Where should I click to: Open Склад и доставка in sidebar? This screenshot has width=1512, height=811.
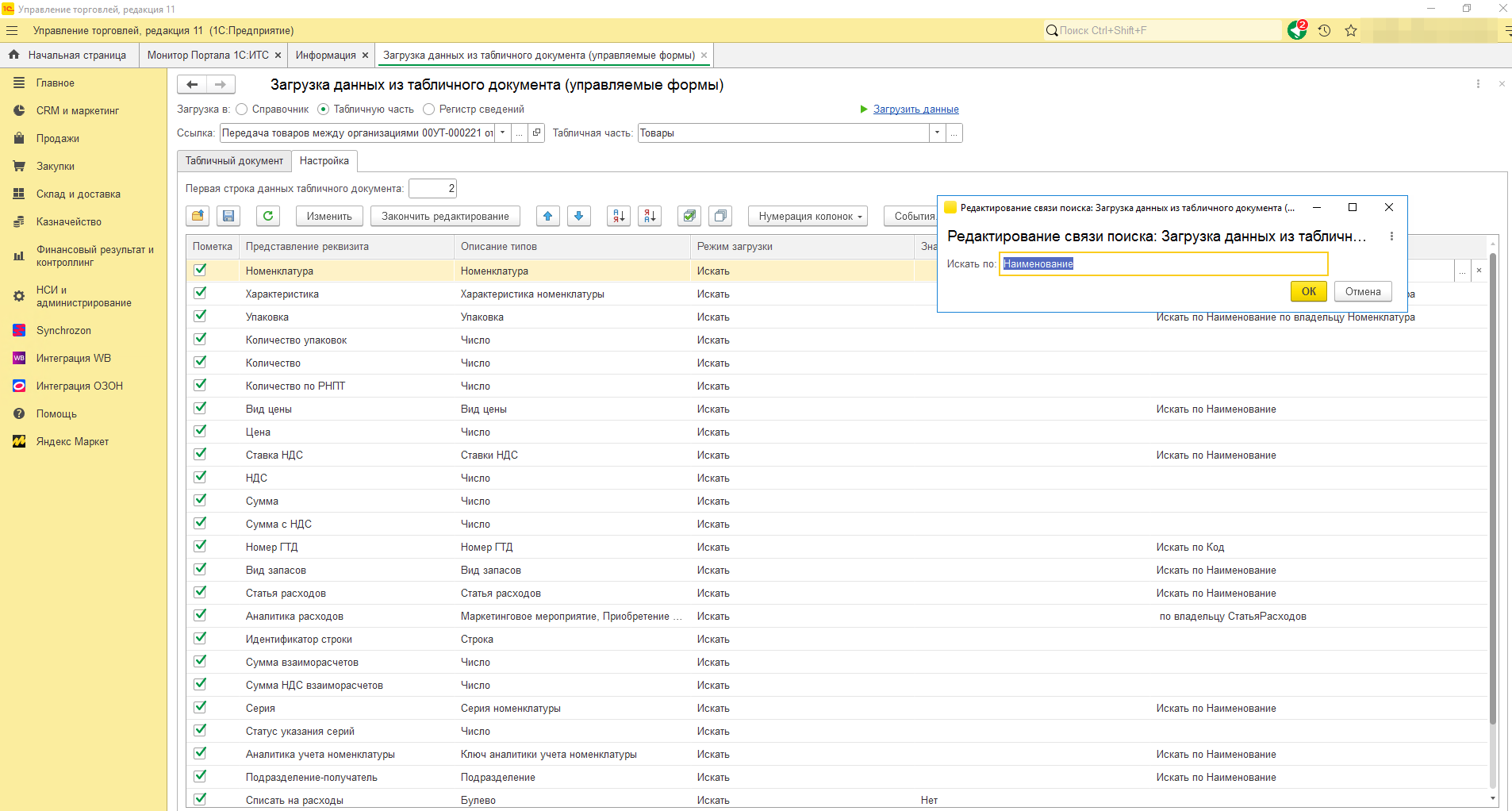coord(78,194)
